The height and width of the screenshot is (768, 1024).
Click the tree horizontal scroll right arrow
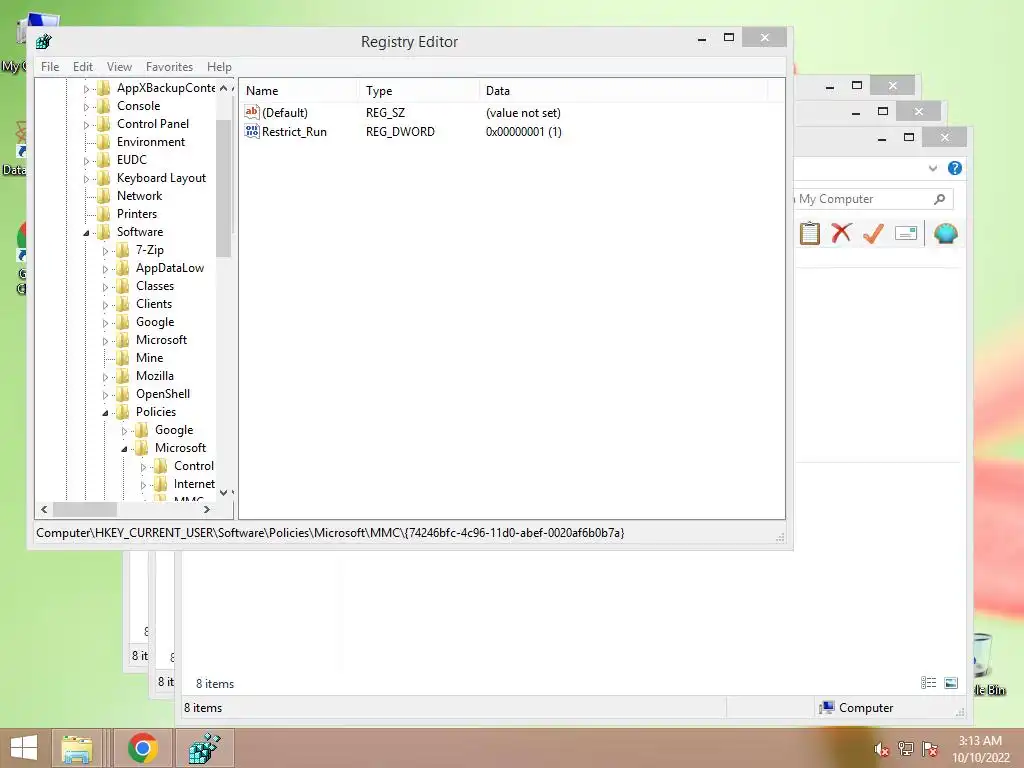click(x=206, y=509)
